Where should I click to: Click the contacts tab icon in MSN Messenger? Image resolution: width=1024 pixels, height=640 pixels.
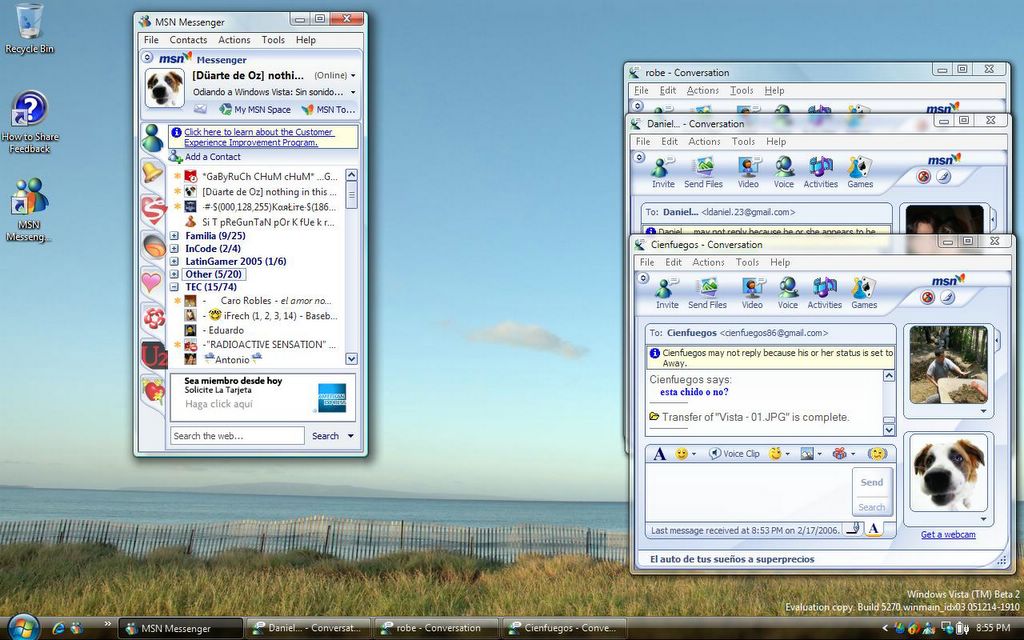pyautogui.click(x=152, y=138)
